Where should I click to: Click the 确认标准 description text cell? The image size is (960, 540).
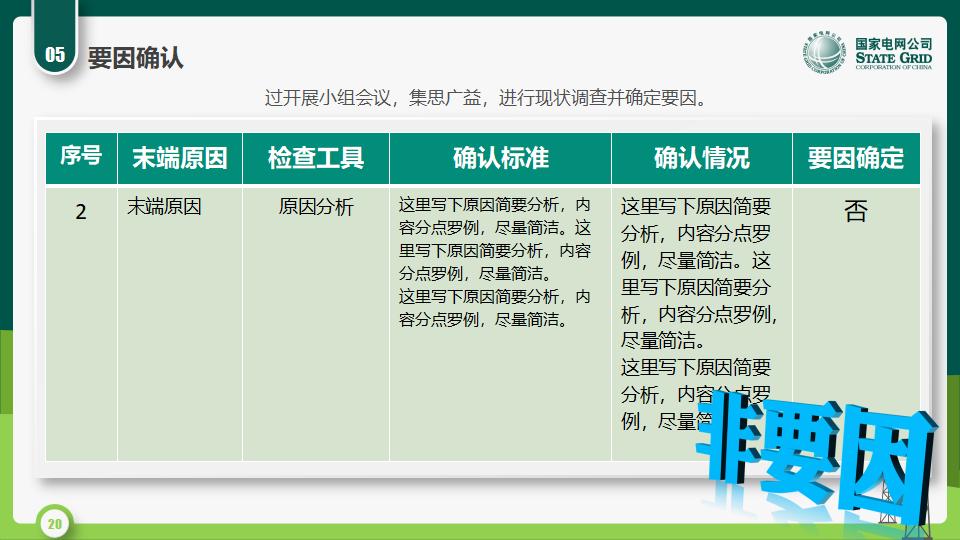500,323
